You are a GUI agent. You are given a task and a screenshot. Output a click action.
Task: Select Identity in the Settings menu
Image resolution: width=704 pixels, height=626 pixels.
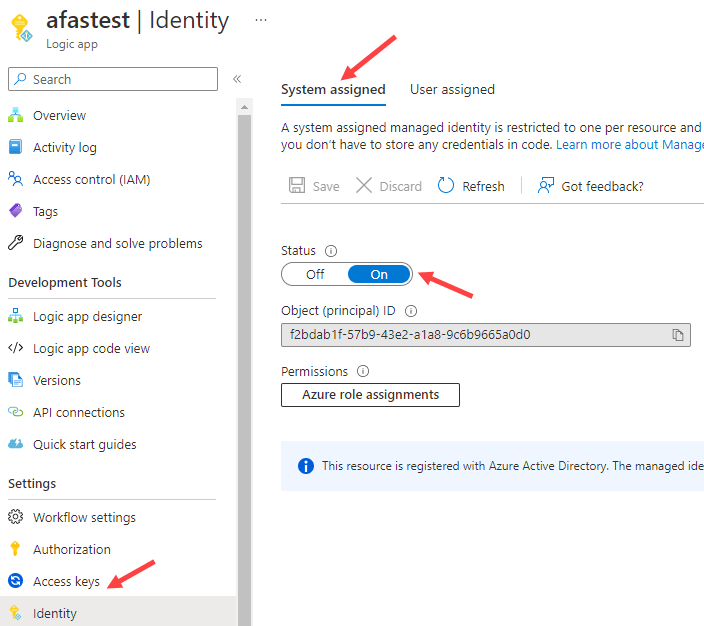pos(118,613)
